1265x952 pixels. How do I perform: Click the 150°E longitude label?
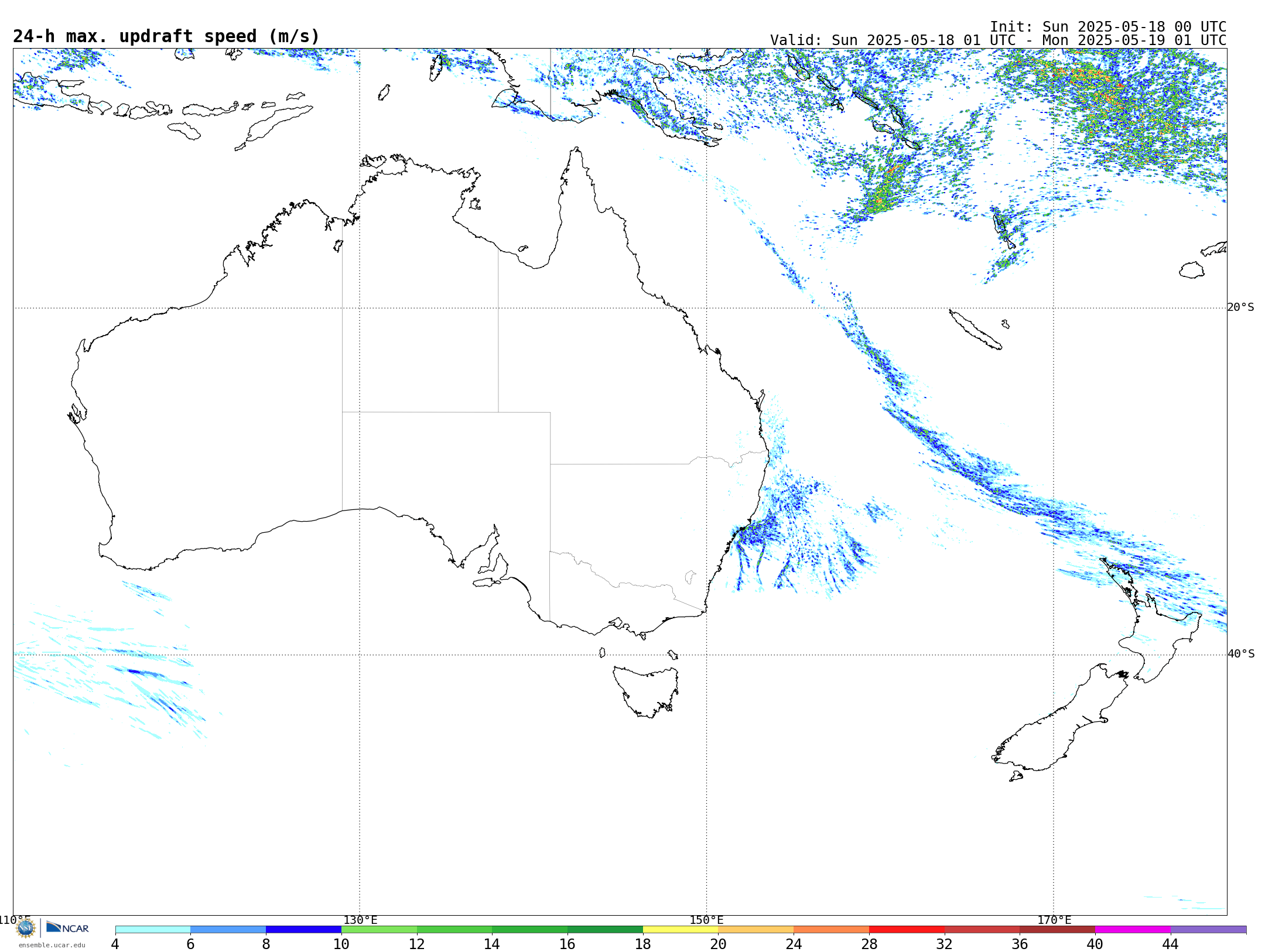pyautogui.click(x=706, y=920)
